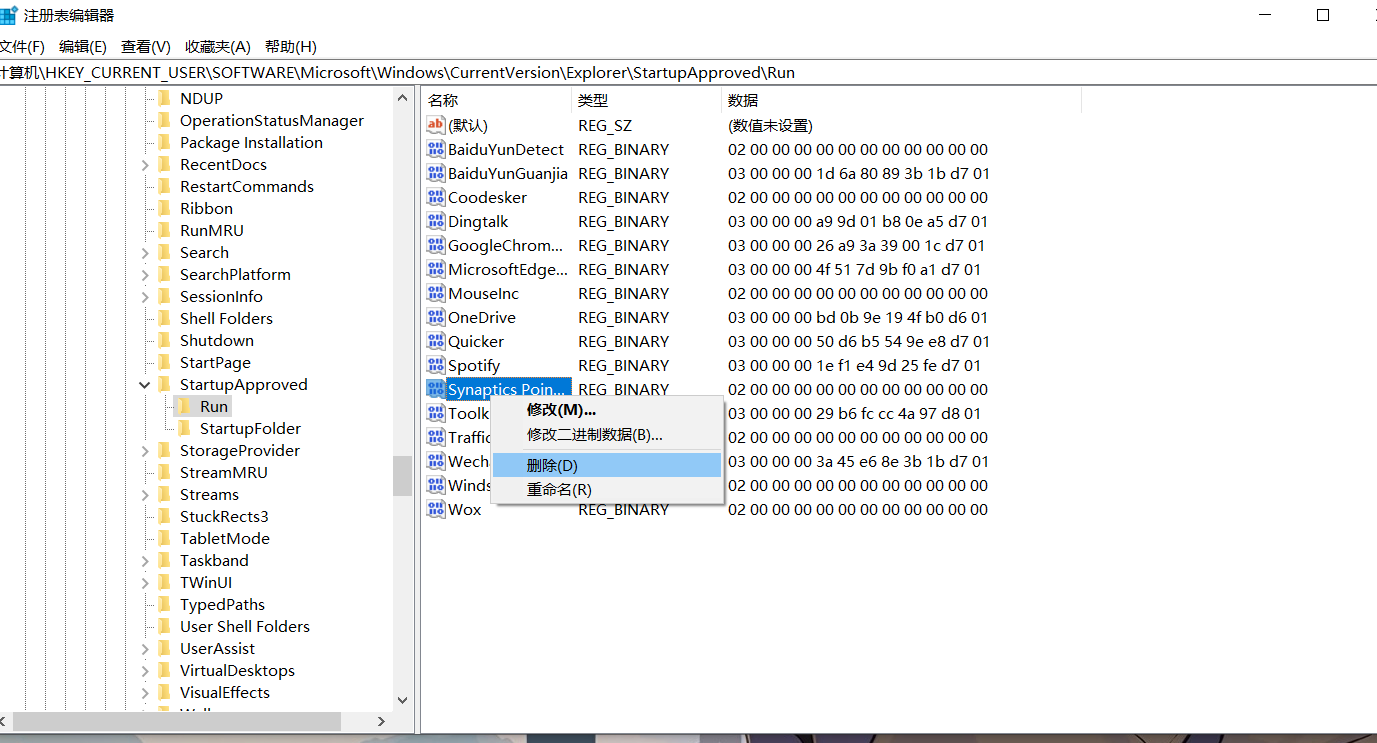Open the 查看(V) menu
1377x743 pixels.
point(146,46)
